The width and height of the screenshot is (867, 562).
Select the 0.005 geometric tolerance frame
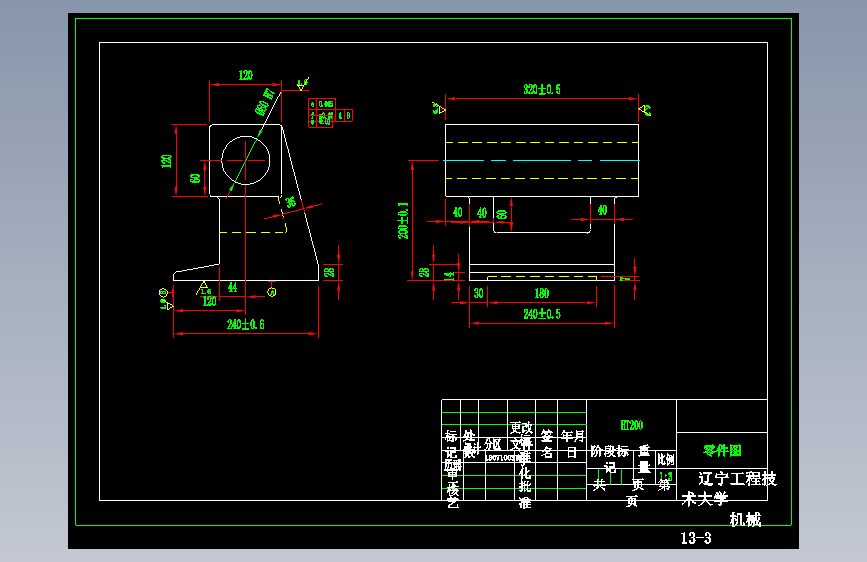(x=322, y=104)
